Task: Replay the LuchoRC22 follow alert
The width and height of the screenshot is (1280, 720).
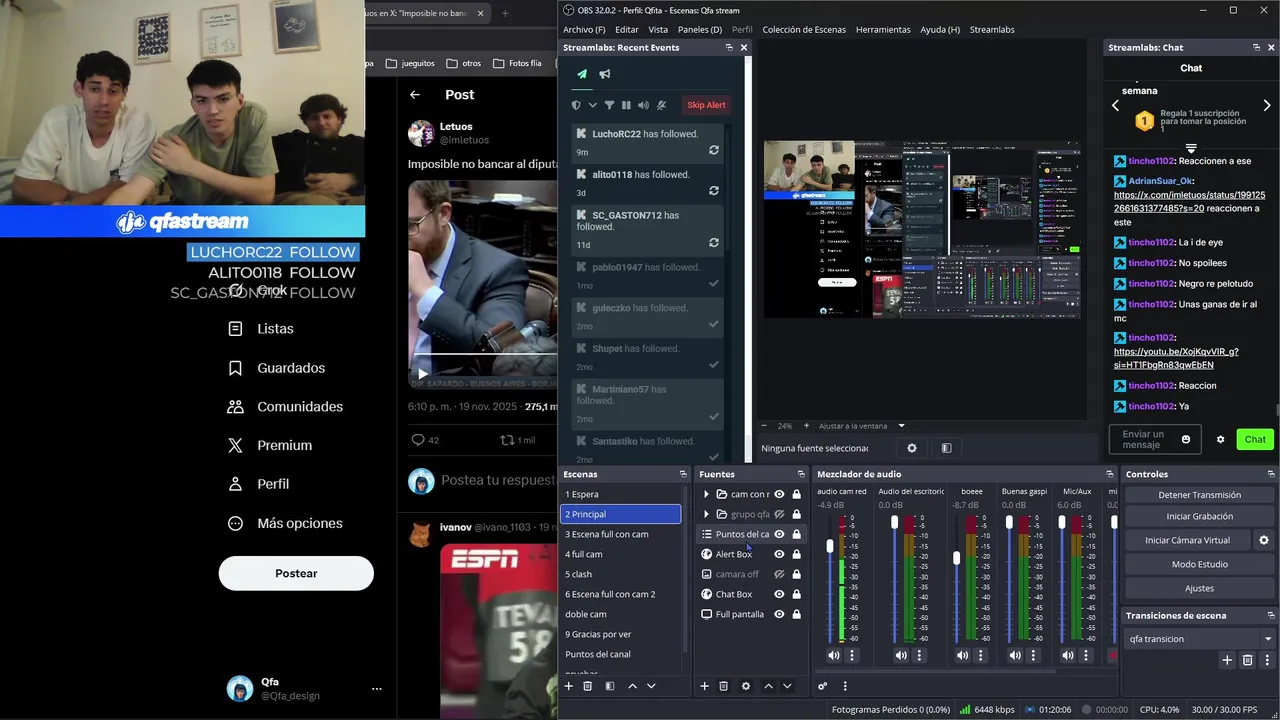Action: [x=714, y=150]
